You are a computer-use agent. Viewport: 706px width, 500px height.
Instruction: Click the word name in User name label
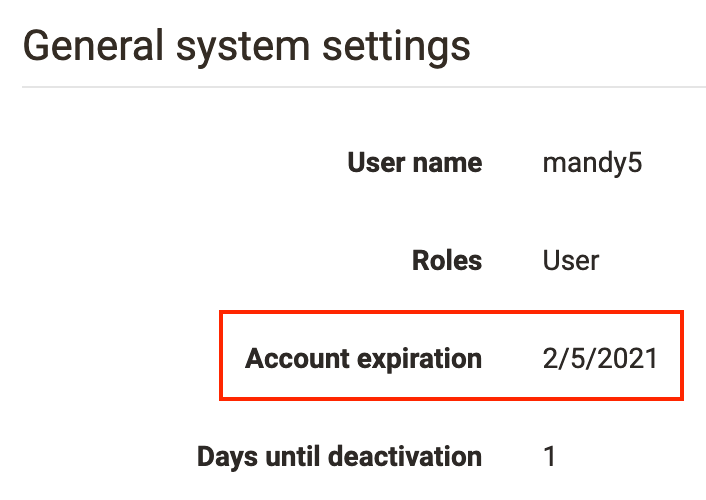[x=449, y=163]
